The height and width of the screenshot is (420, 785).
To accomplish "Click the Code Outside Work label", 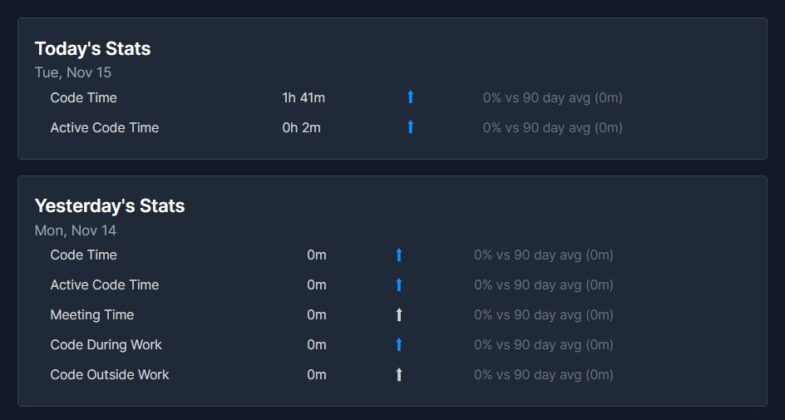I will (110, 375).
